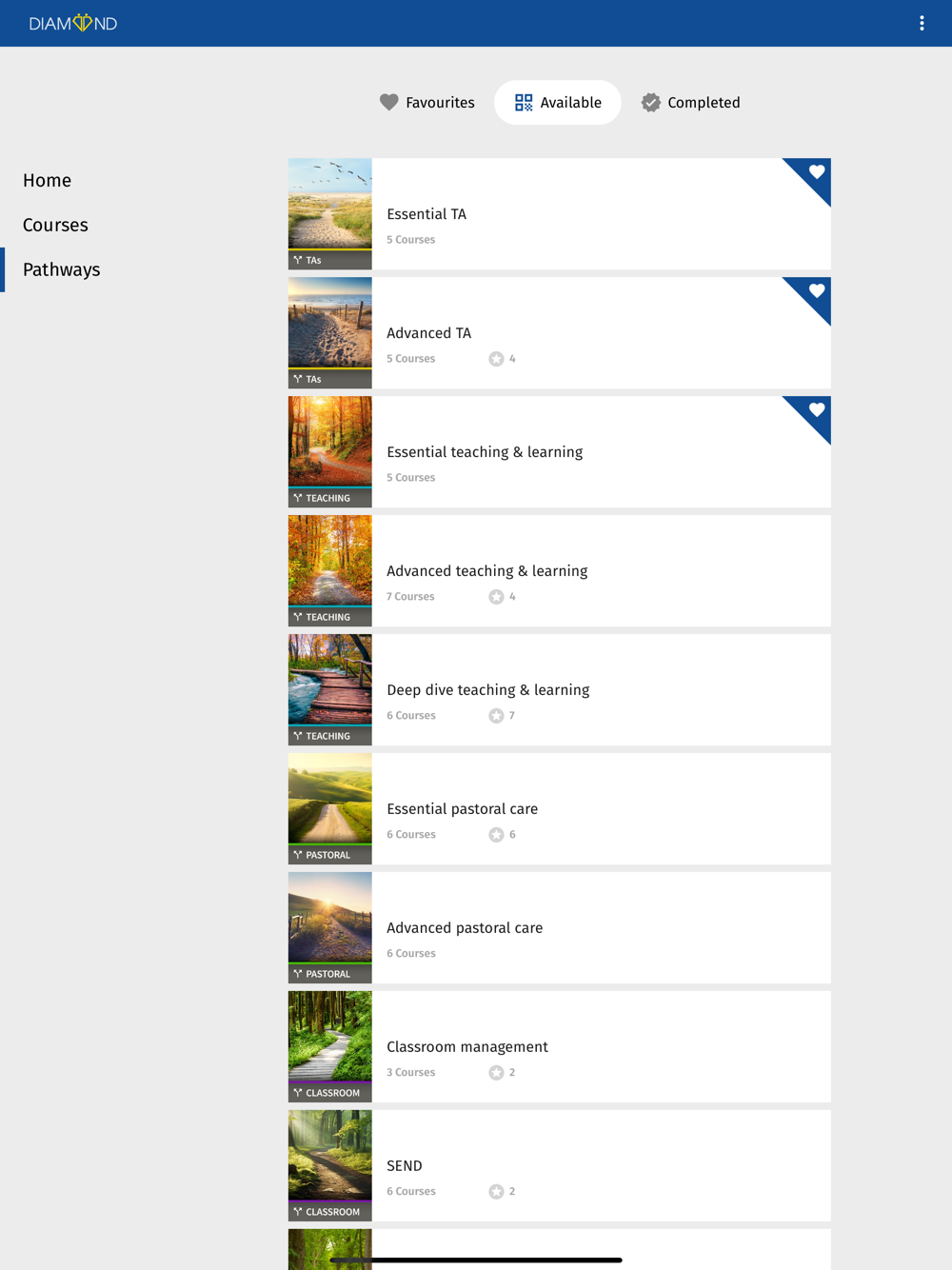Screen dimensions: 952x1270
Task: Click '3 Courses' under Classroom management
Action: click(x=411, y=1073)
